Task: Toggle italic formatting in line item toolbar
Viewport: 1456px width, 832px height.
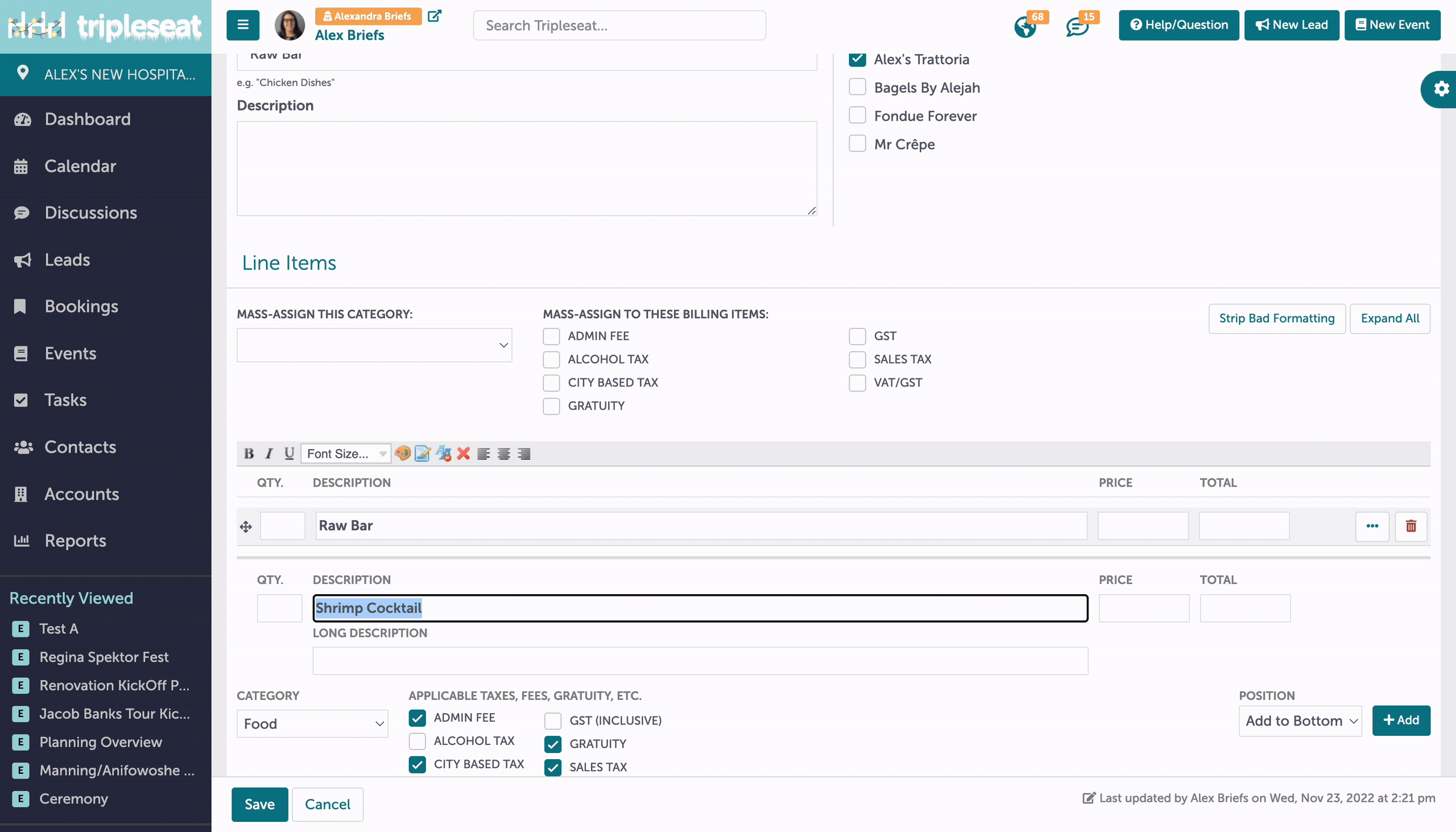Action: coord(269,454)
